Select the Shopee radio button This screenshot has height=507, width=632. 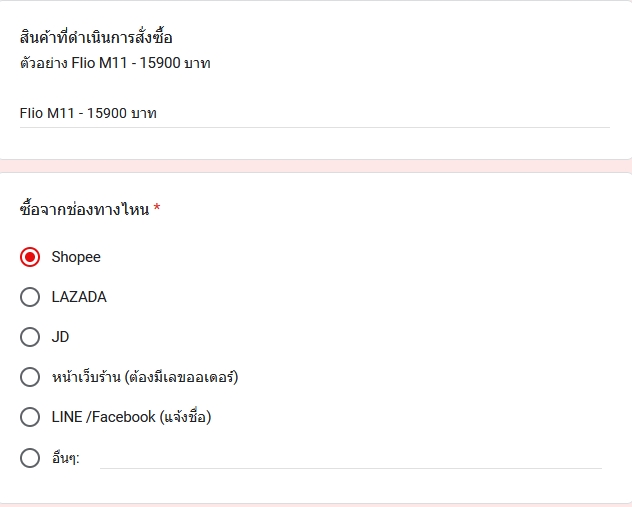pyautogui.click(x=30, y=257)
